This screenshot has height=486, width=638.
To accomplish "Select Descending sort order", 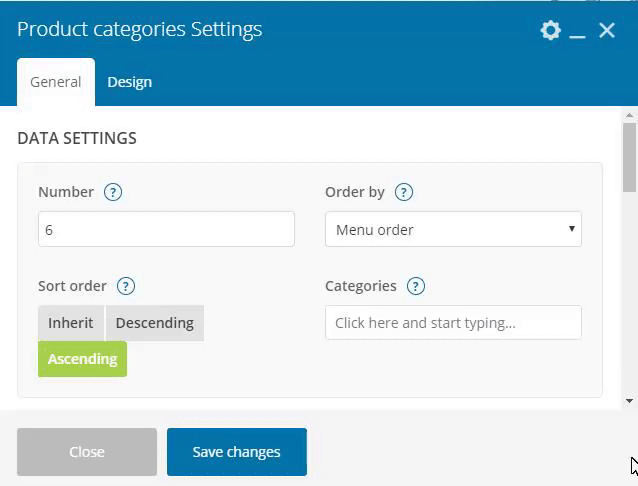I will click(154, 323).
